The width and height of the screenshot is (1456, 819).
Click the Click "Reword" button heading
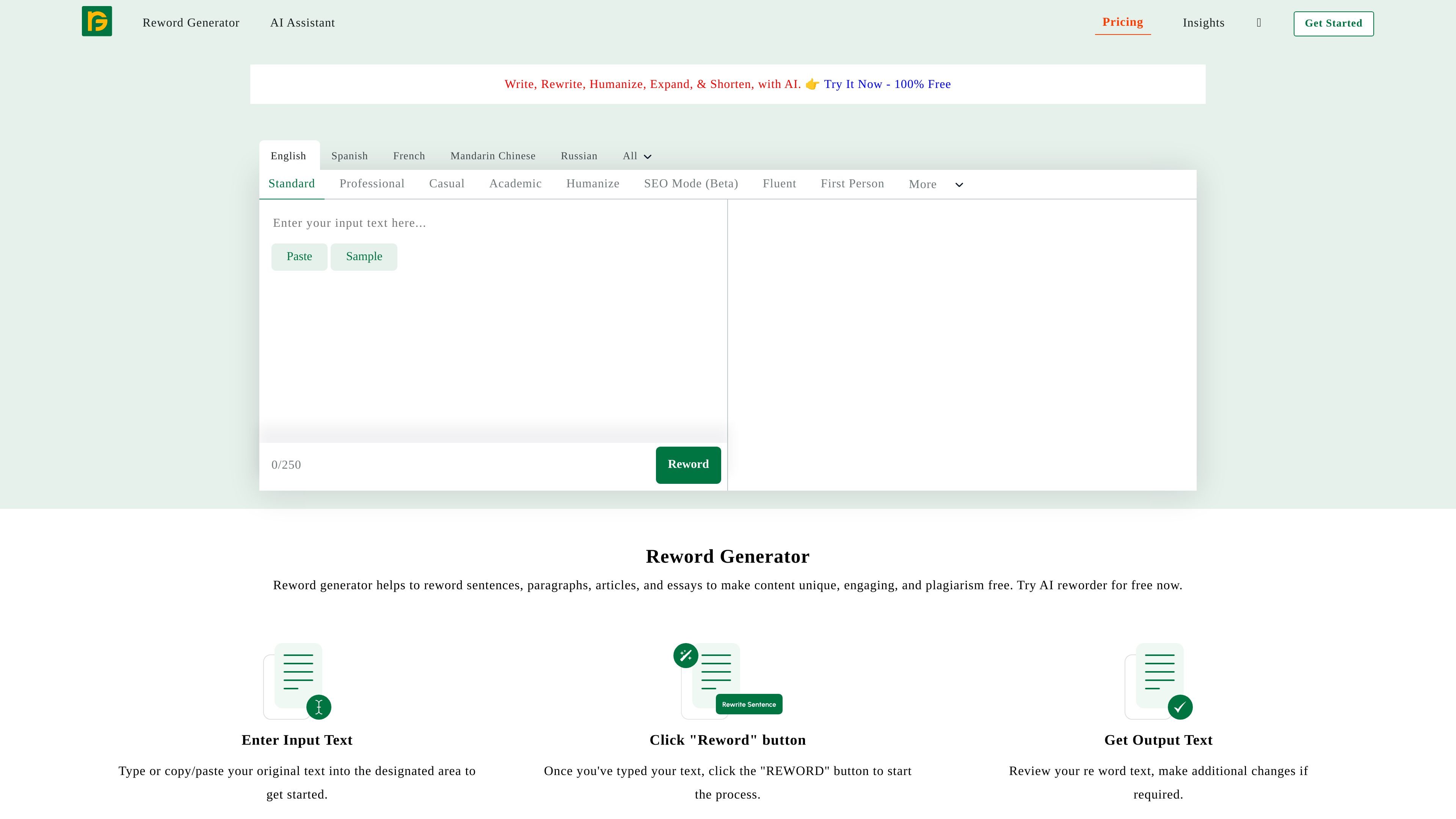(x=728, y=741)
